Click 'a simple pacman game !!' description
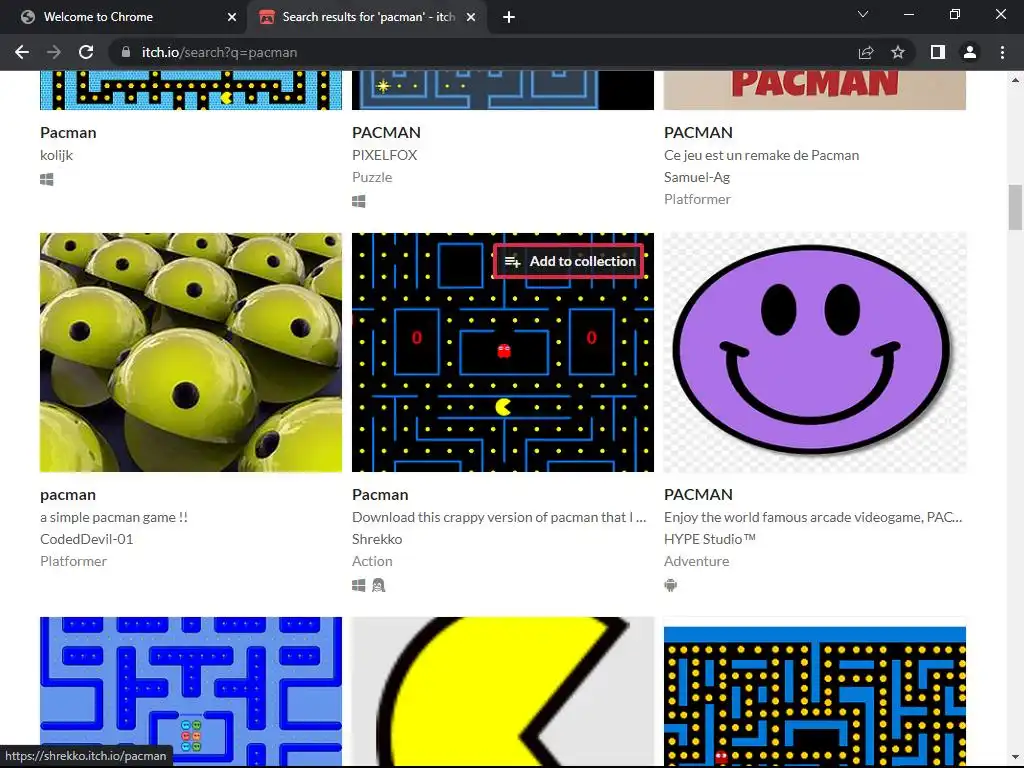This screenshot has height=768, width=1024. point(114,517)
